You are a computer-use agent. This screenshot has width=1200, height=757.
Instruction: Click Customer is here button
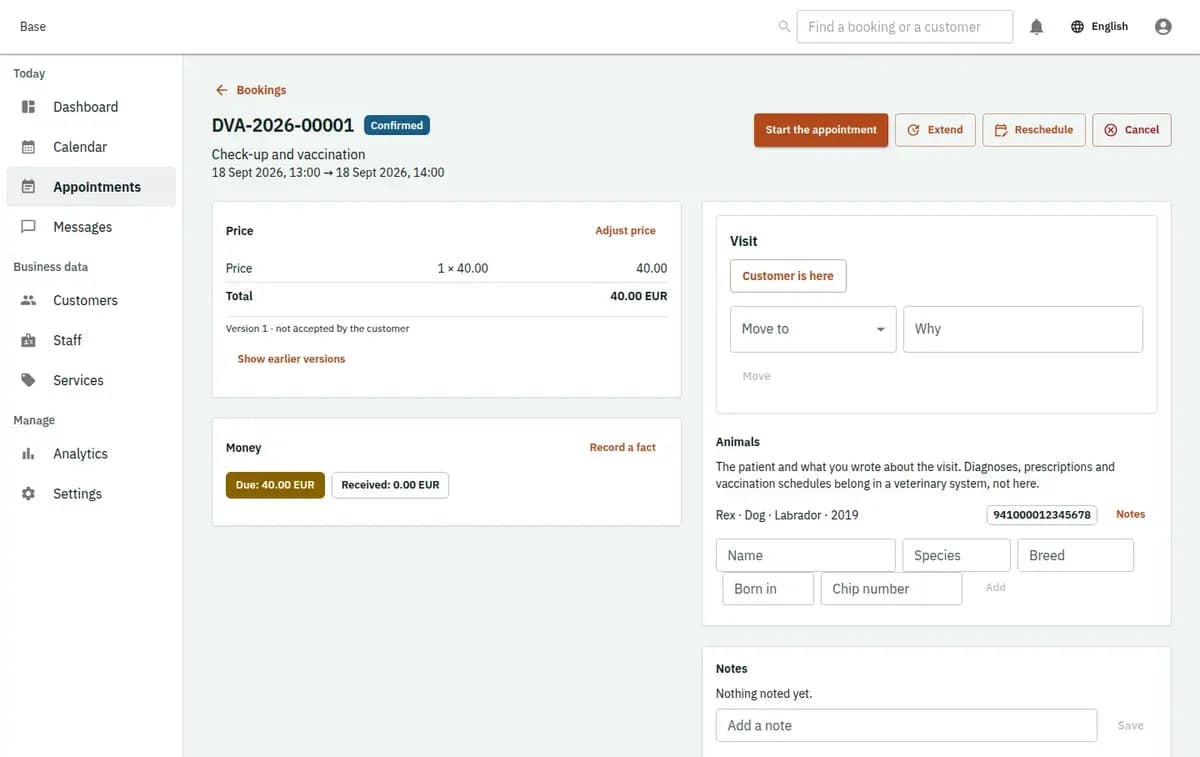tap(788, 276)
